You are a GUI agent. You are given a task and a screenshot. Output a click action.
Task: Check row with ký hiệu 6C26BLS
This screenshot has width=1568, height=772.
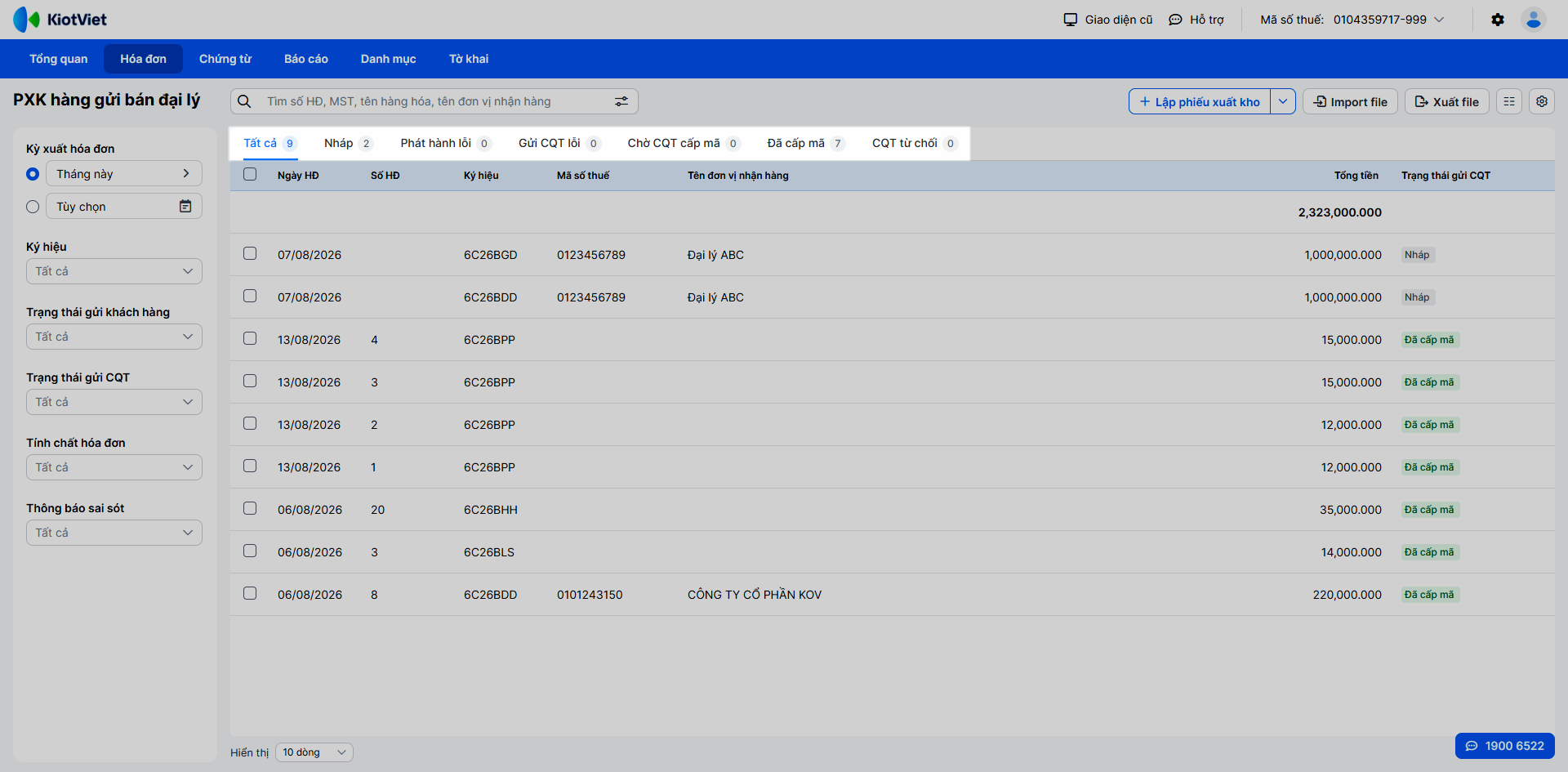[x=250, y=551]
